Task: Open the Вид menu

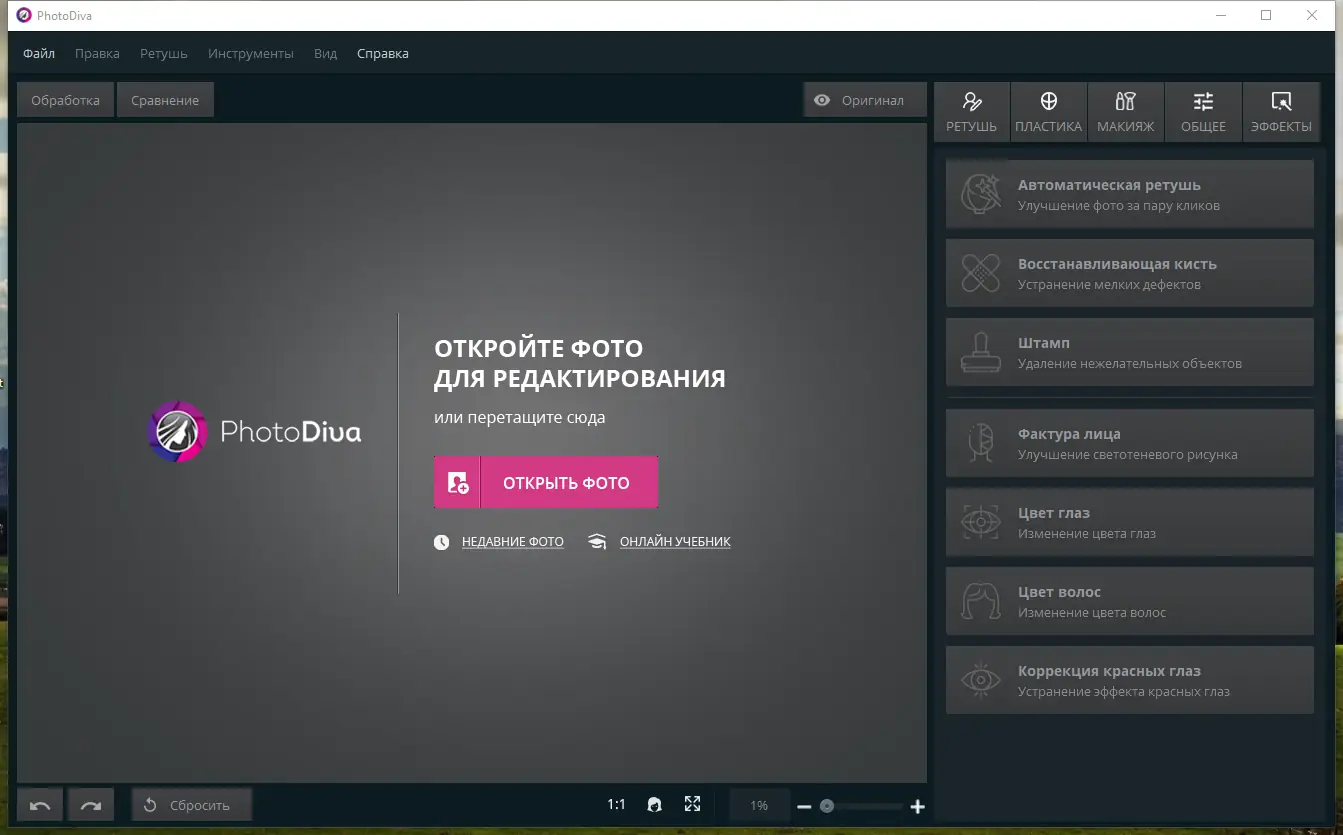Action: (x=326, y=54)
